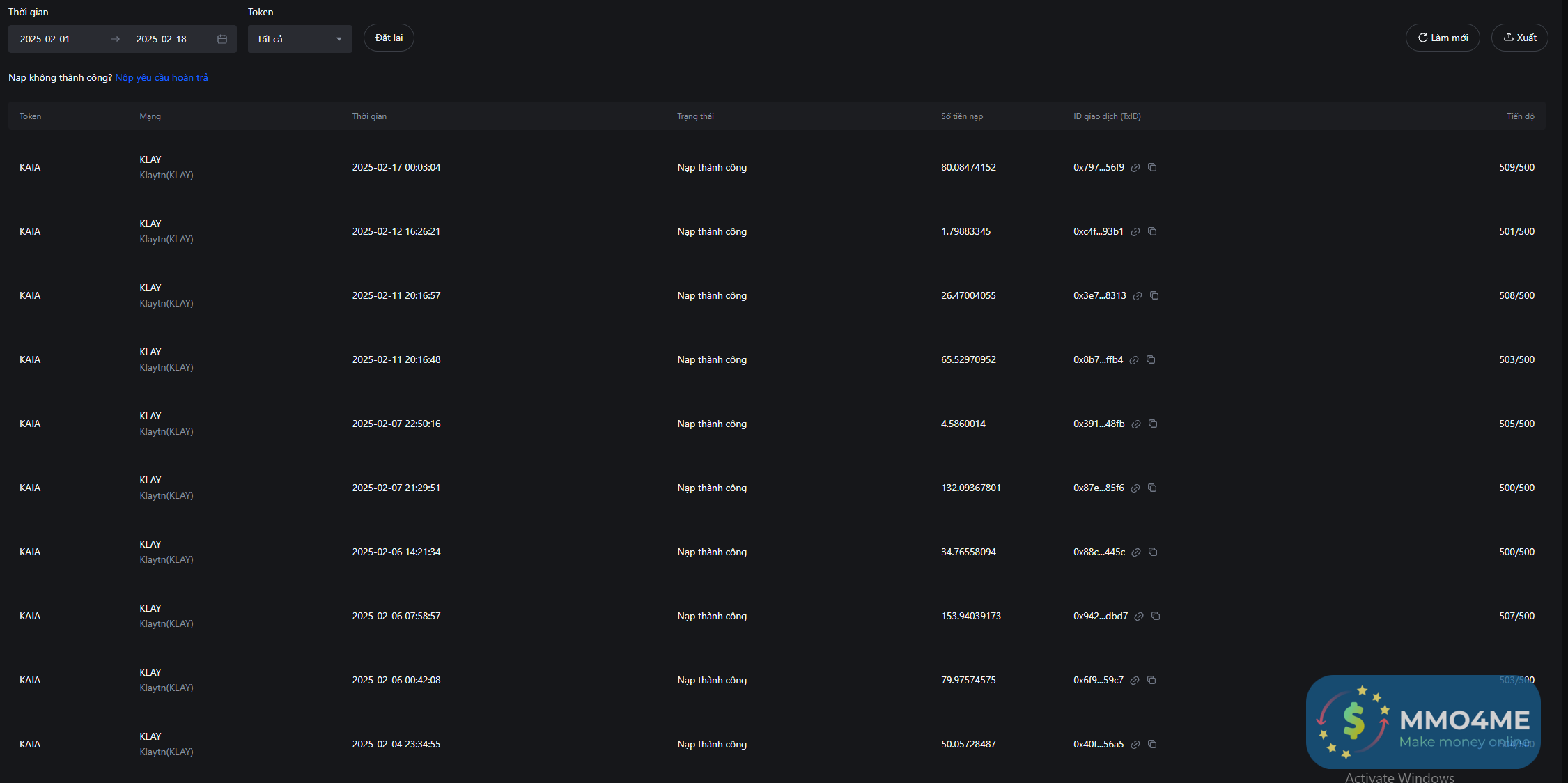
Task: Expand the Token 'Tất cả' dropdown
Action: point(300,39)
